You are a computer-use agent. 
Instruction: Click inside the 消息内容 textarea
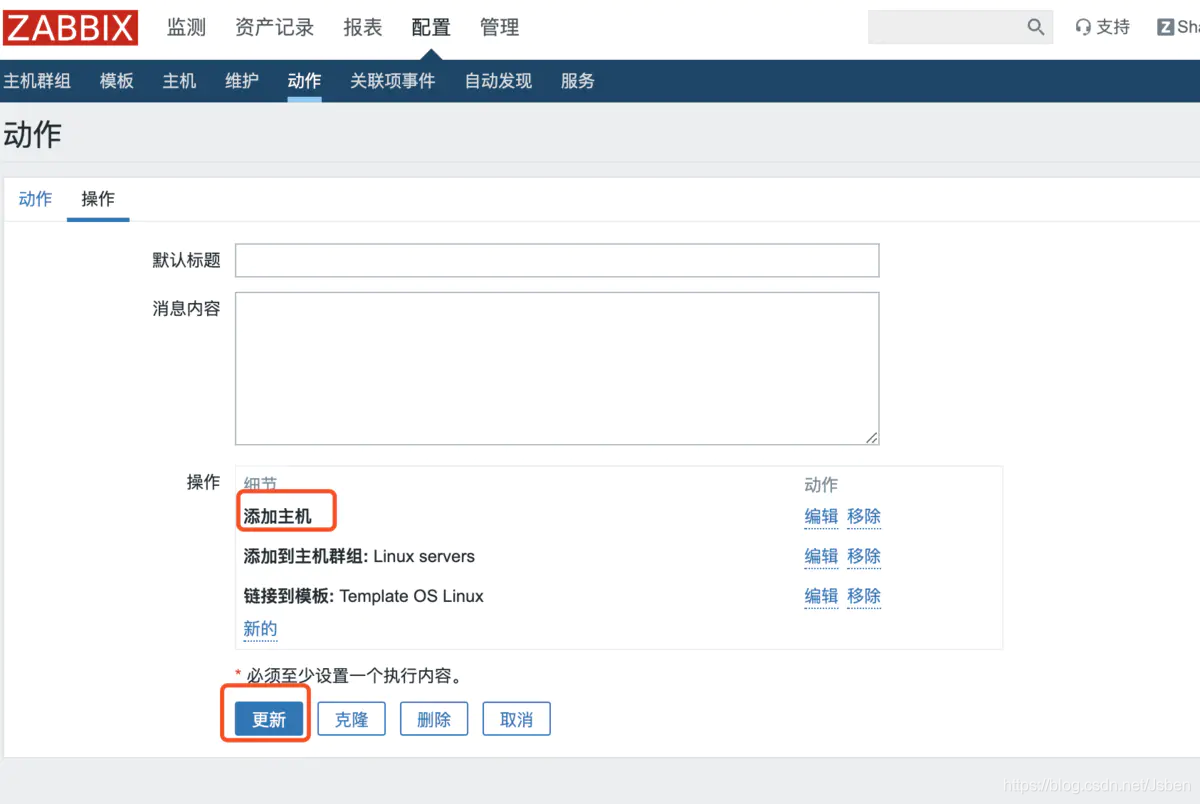coord(557,368)
